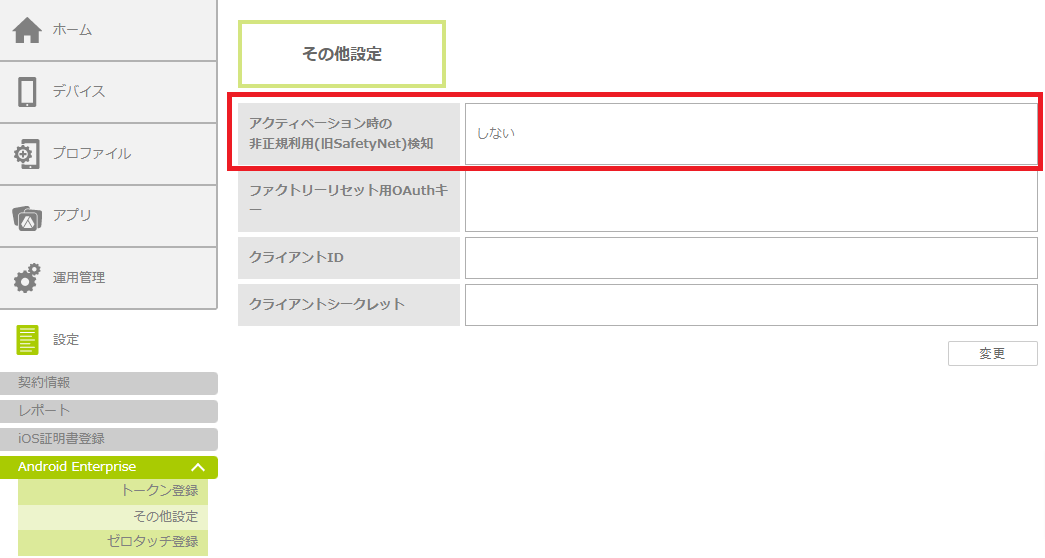This screenshot has height=558, width=1045.
Task: Click the Android Enterprise menu label
Action: 77,467
